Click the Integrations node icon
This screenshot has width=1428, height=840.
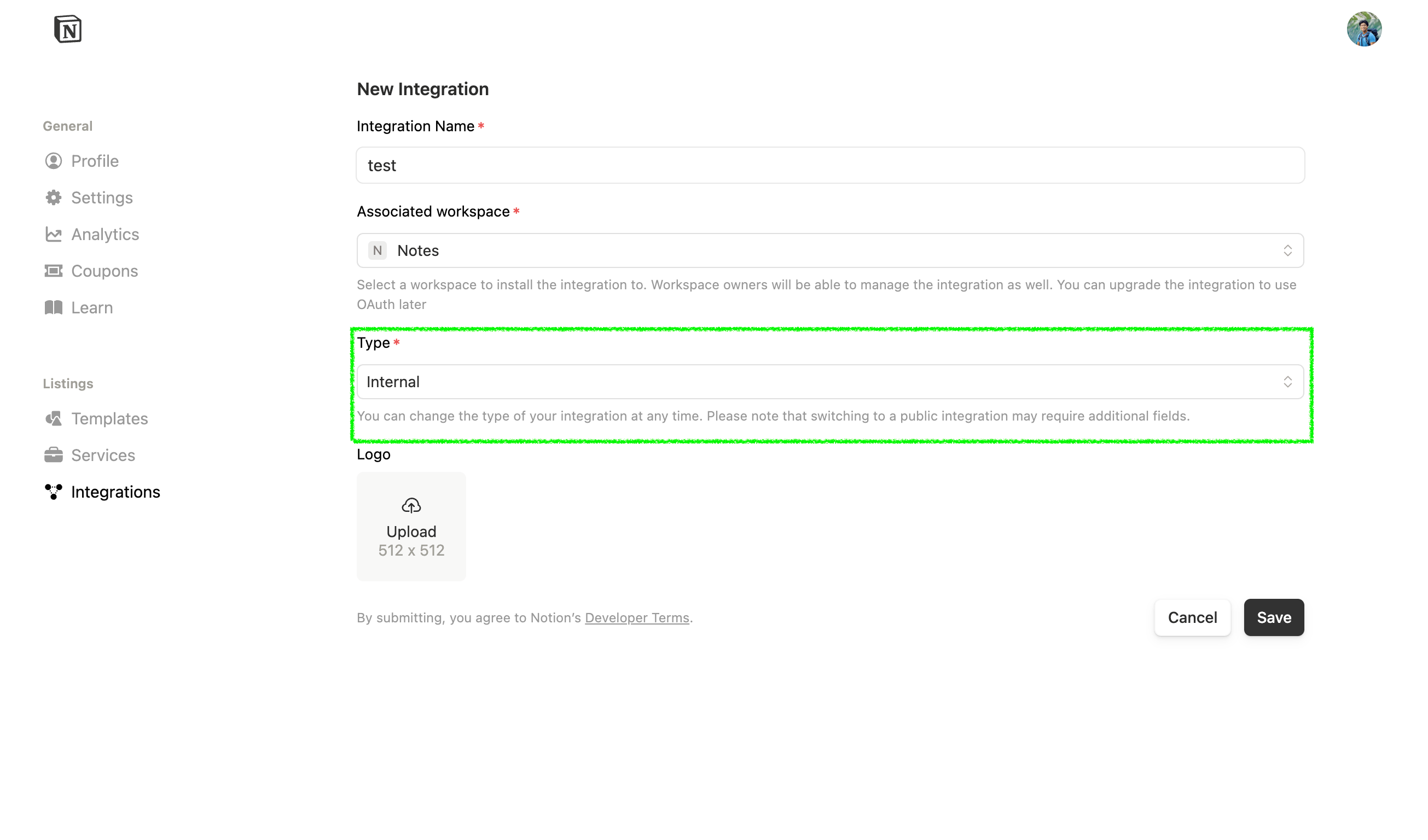point(53,492)
